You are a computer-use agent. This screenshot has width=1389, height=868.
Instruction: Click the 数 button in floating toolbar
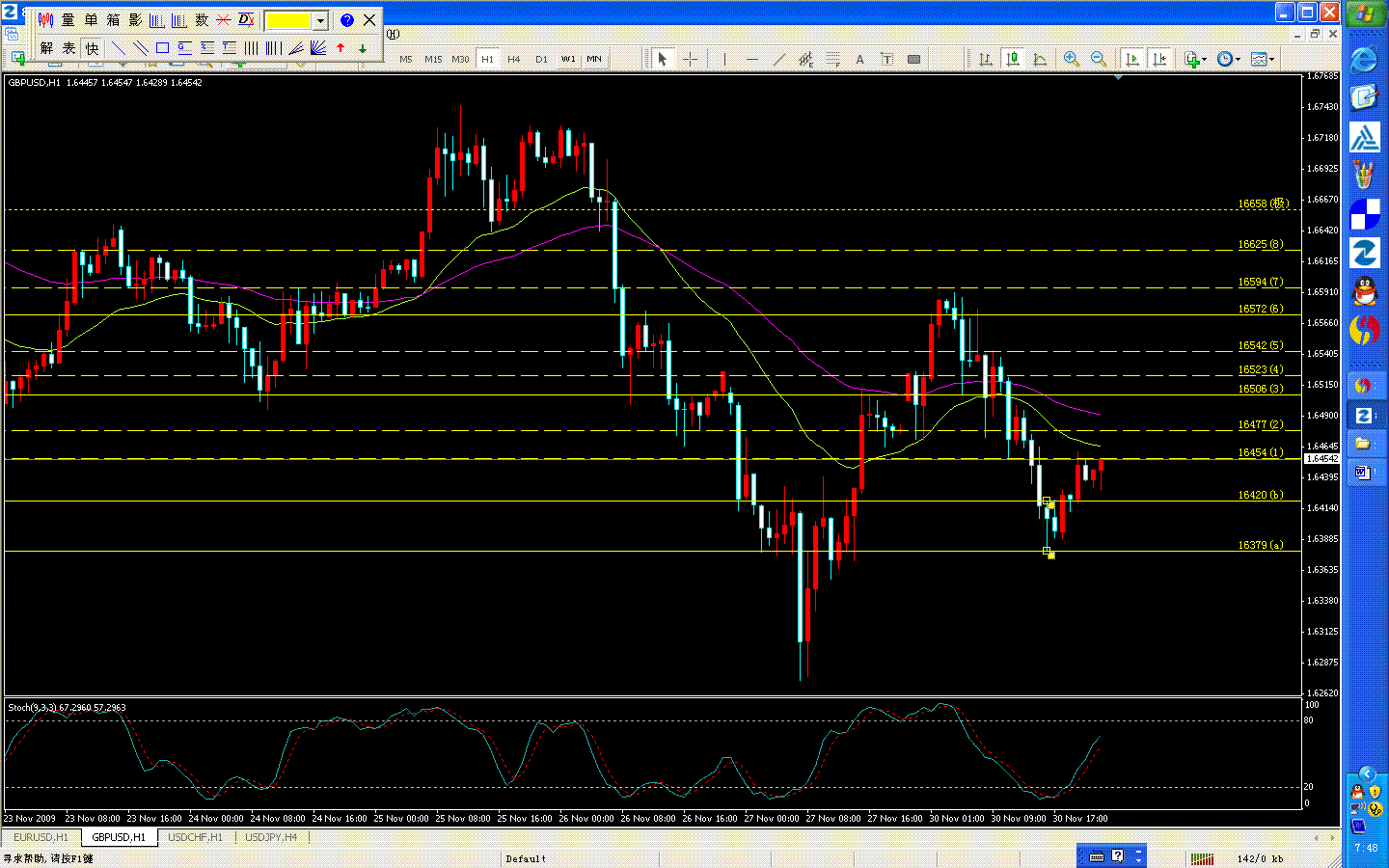tap(202, 19)
